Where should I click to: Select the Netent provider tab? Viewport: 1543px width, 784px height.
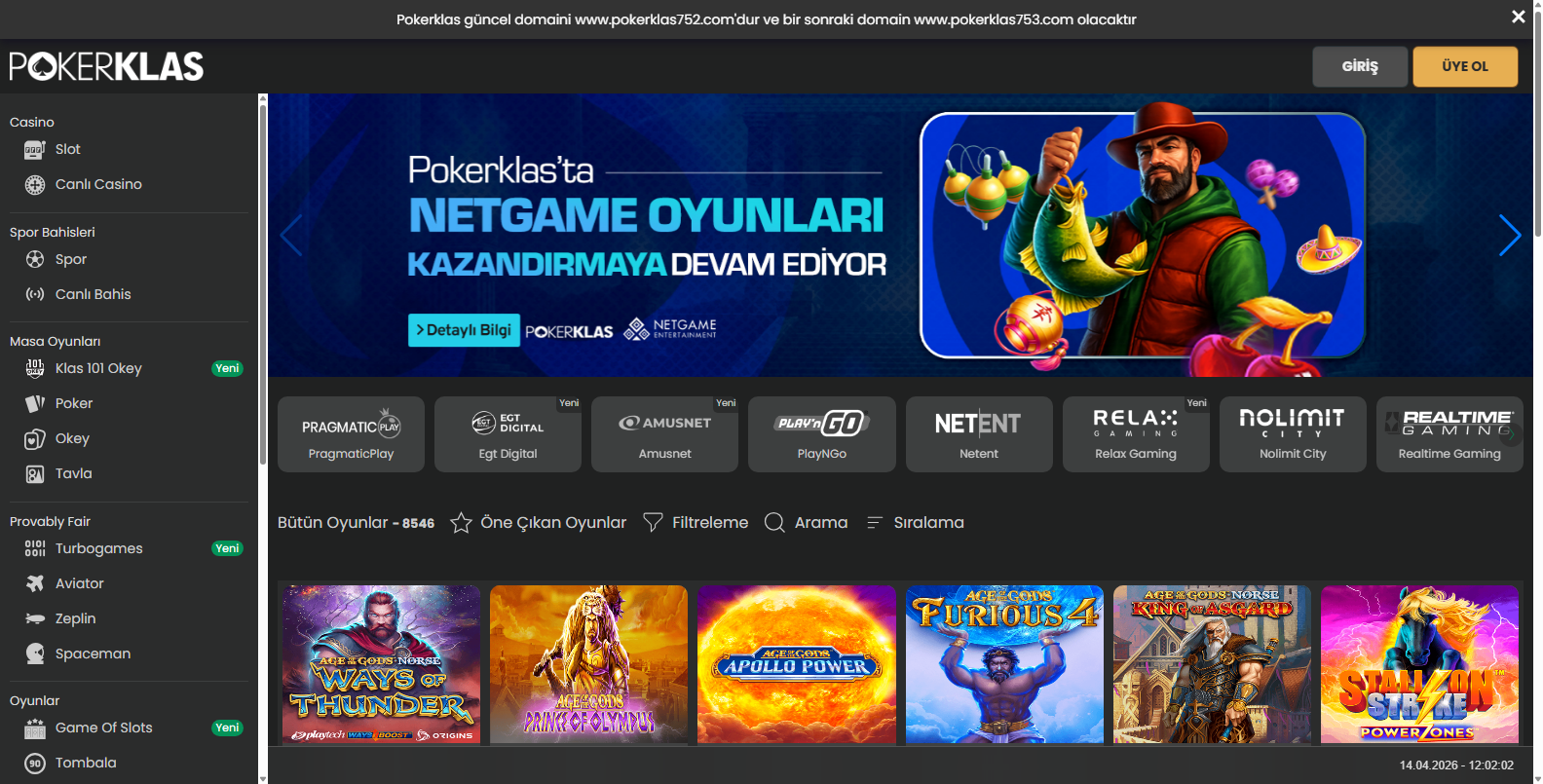click(x=979, y=434)
